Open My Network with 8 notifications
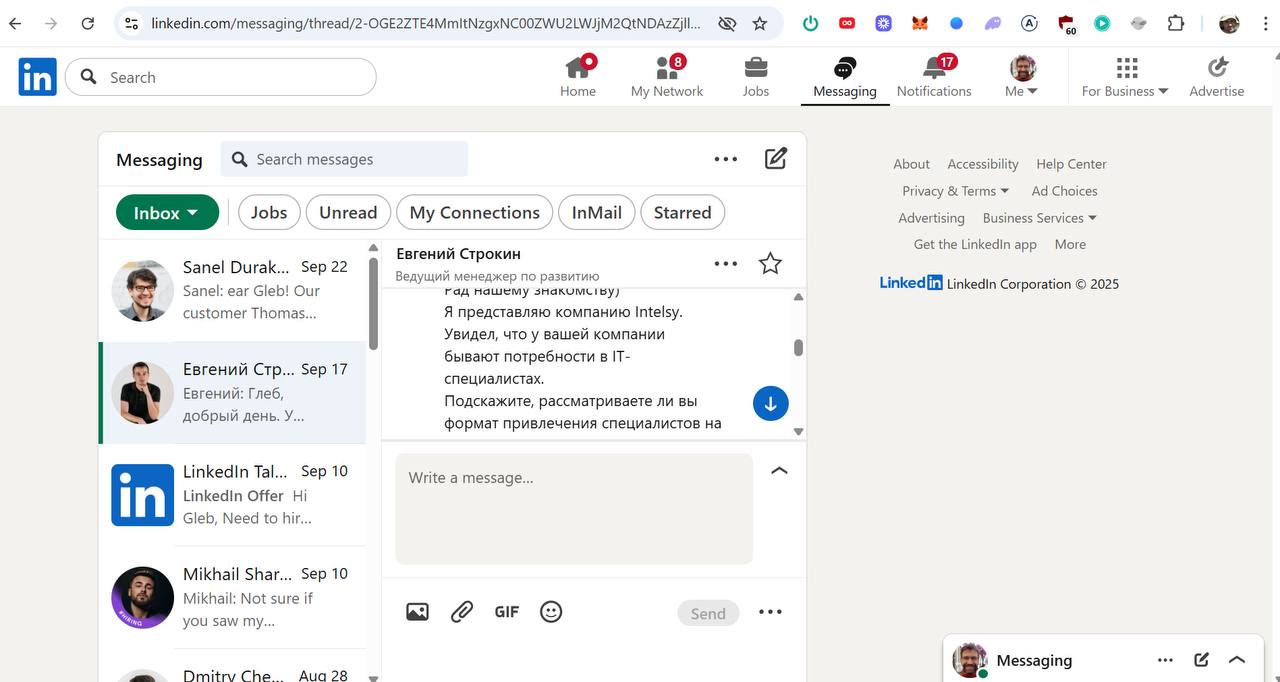This screenshot has width=1280, height=682. [x=667, y=77]
